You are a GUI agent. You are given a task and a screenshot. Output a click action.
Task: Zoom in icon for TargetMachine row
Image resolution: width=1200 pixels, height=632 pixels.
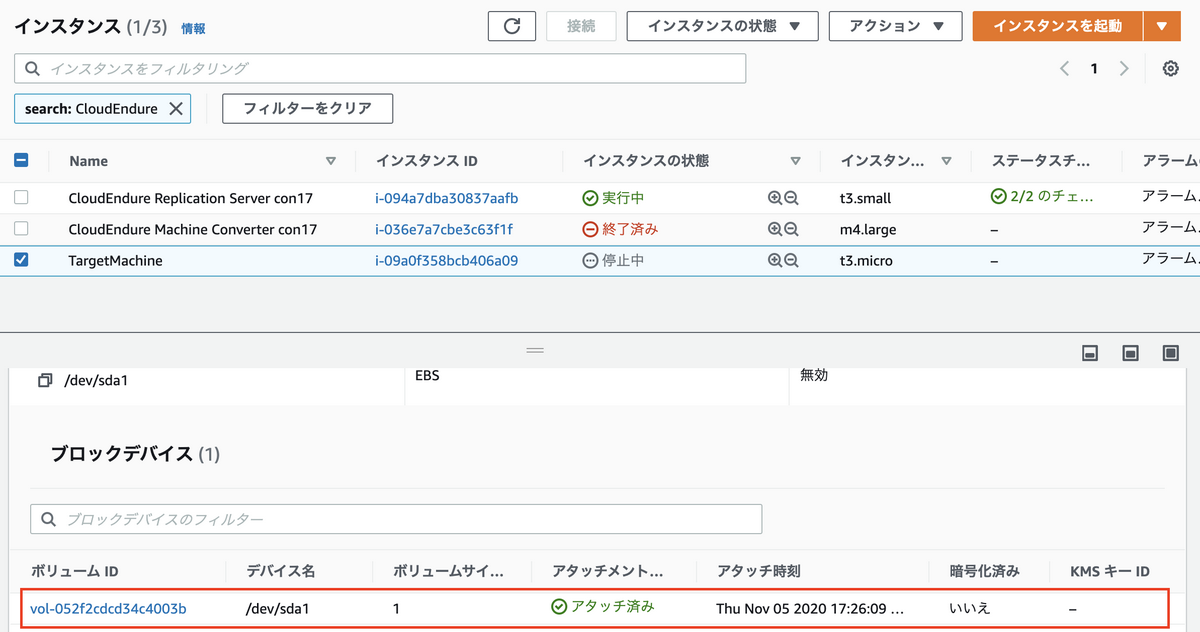point(775,260)
